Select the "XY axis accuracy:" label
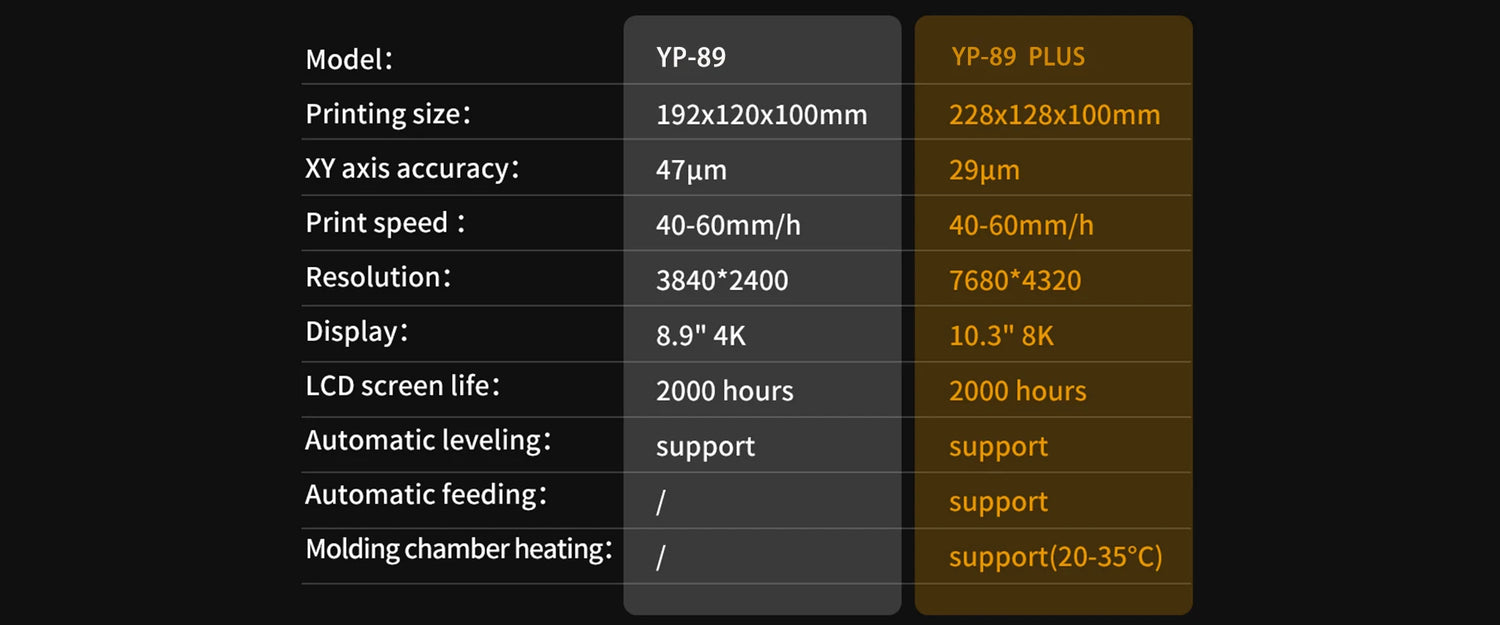Screen dimensions: 1500x625 point(412,168)
